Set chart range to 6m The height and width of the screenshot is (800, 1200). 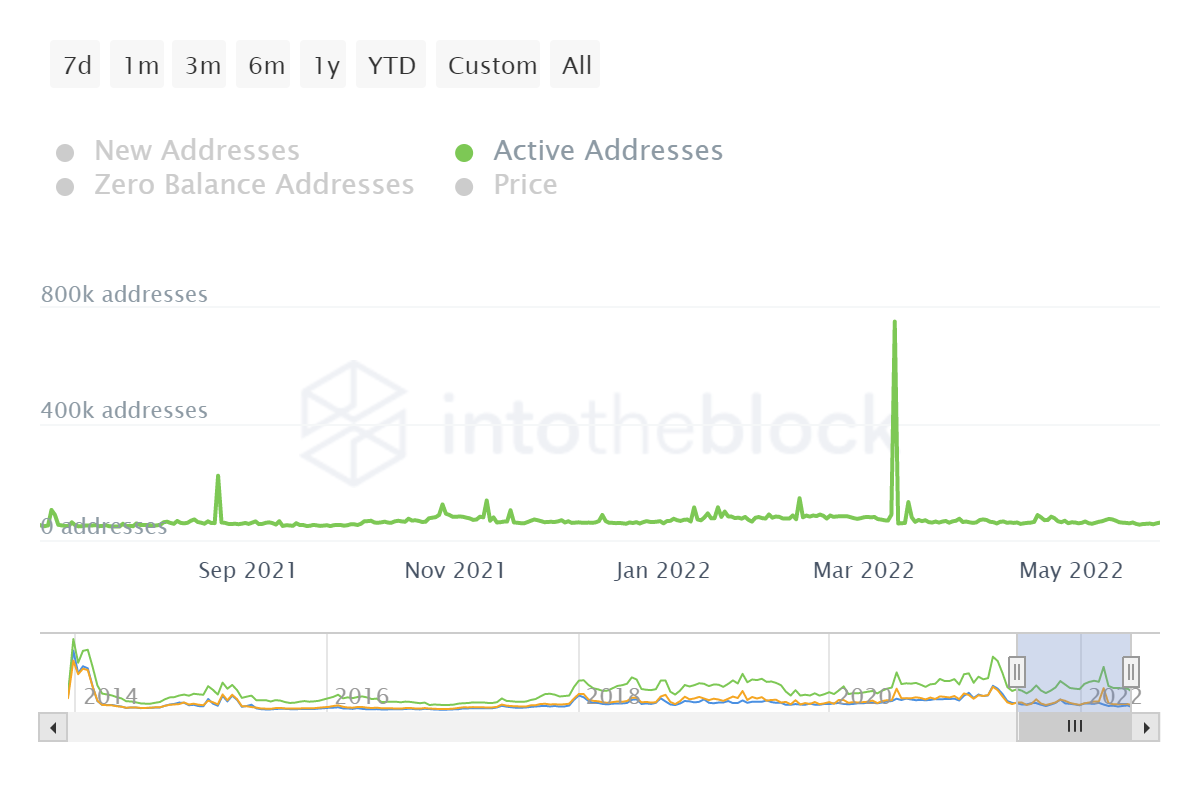(264, 66)
